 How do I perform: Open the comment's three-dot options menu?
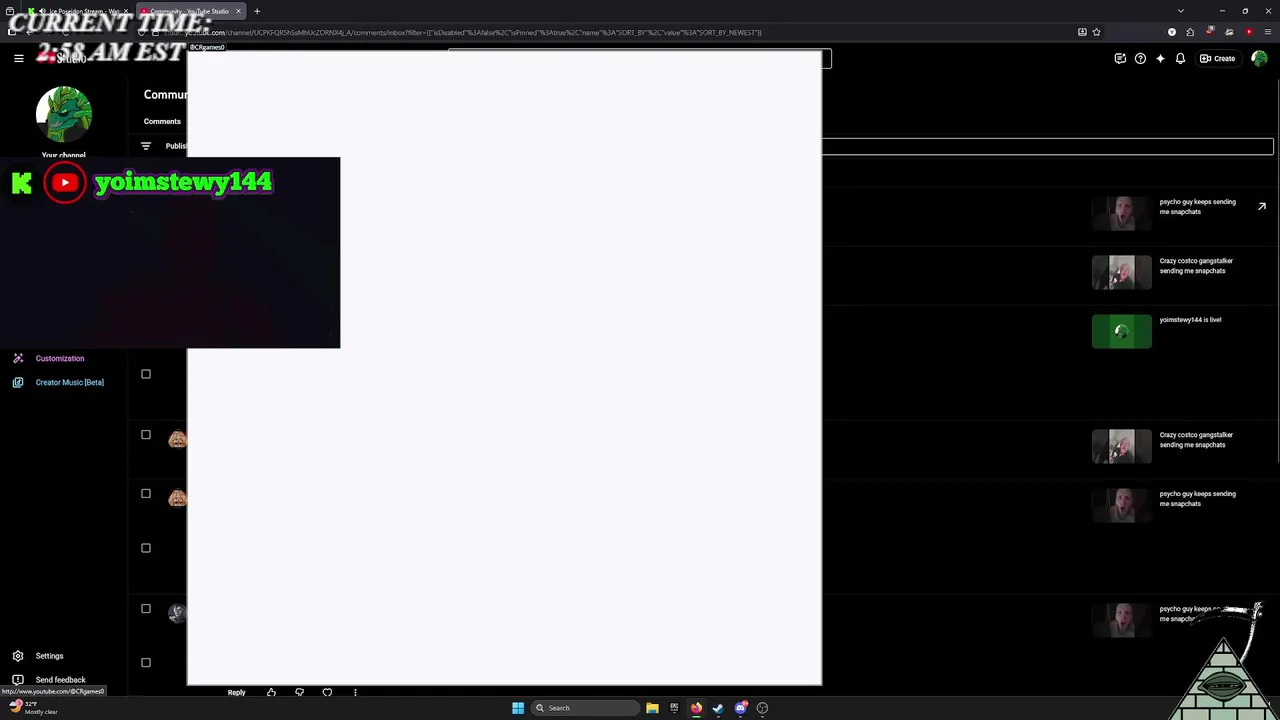point(355,692)
